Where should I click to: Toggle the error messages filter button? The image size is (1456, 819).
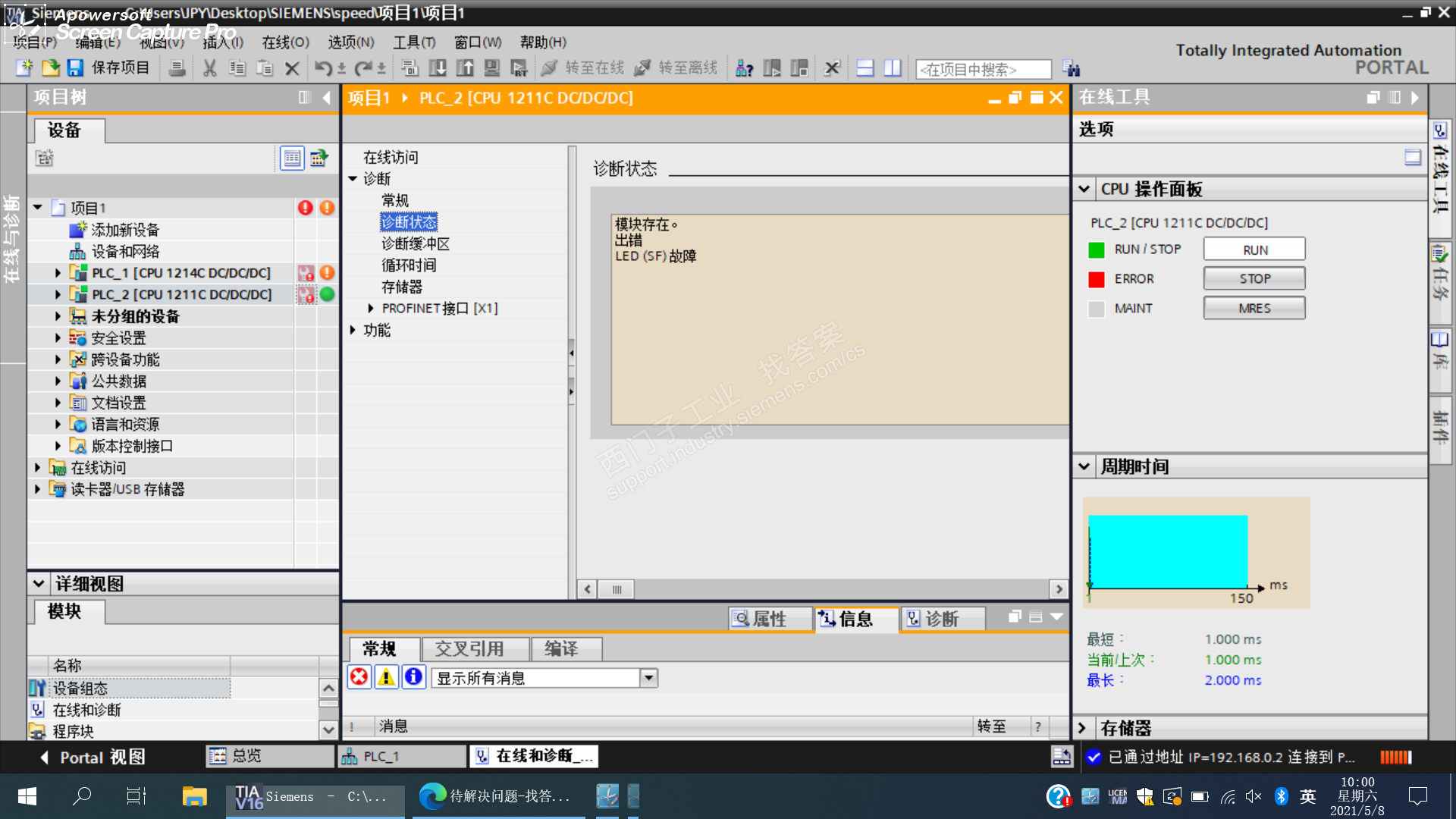(359, 677)
